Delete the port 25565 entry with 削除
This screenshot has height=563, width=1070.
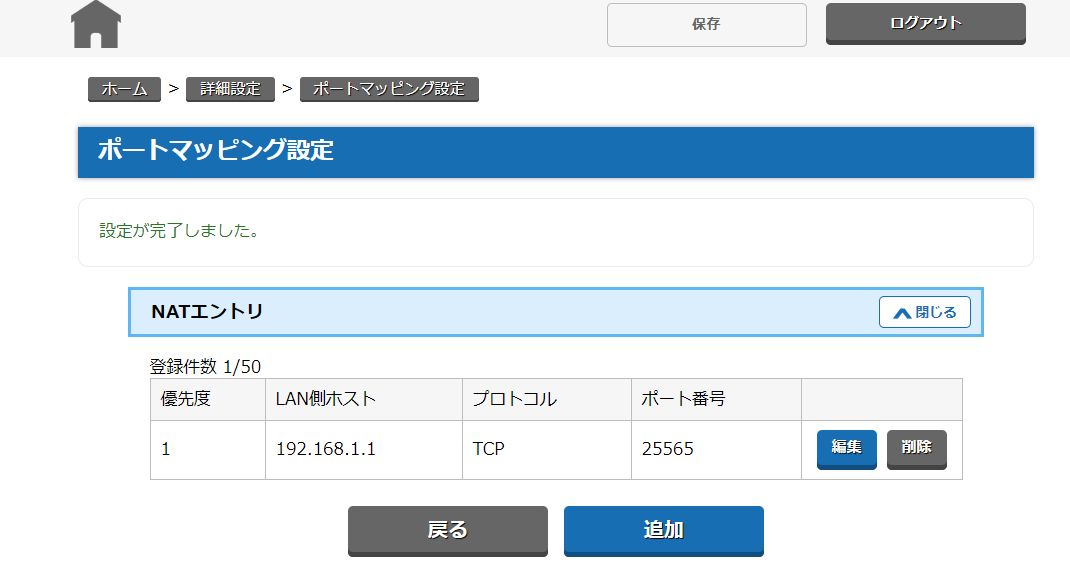pyautogui.click(x=916, y=448)
